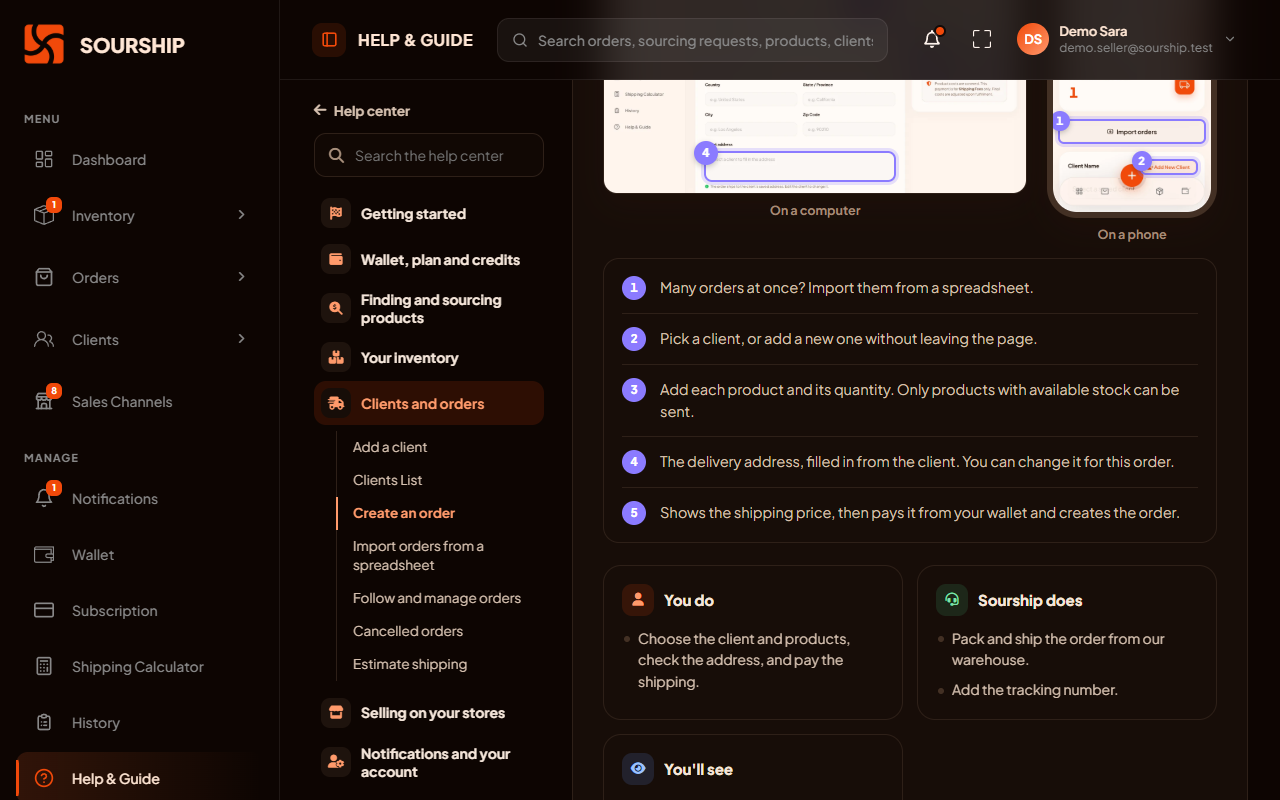Image resolution: width=1280 pixels, height=800 pixels.
Task: Click the Sales Channels store icon
Action: pyautogui.click(x=44, y=402)
